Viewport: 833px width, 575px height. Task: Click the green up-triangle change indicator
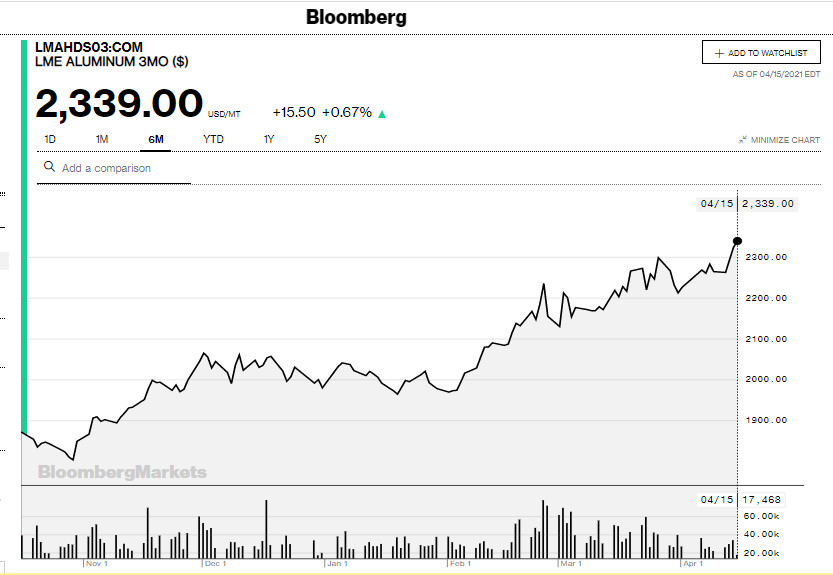pos(382,114)
